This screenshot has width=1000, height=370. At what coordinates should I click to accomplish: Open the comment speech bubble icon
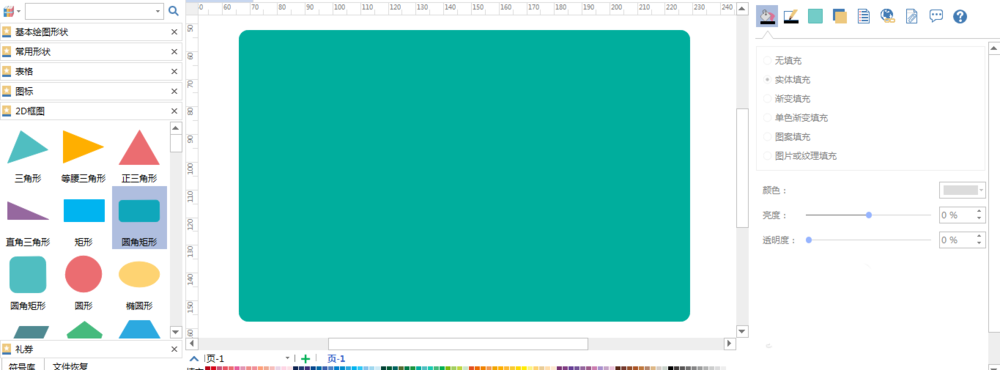click(936, 16)
